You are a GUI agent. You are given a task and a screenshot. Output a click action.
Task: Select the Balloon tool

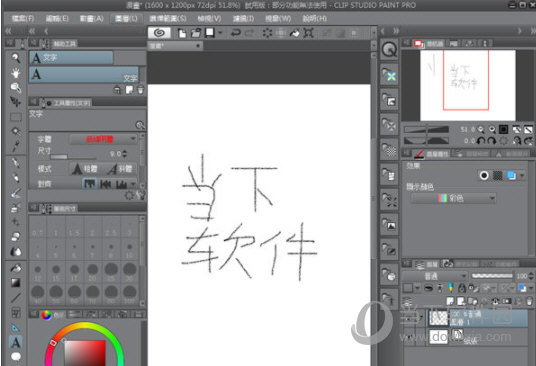[x=15, y=357]
